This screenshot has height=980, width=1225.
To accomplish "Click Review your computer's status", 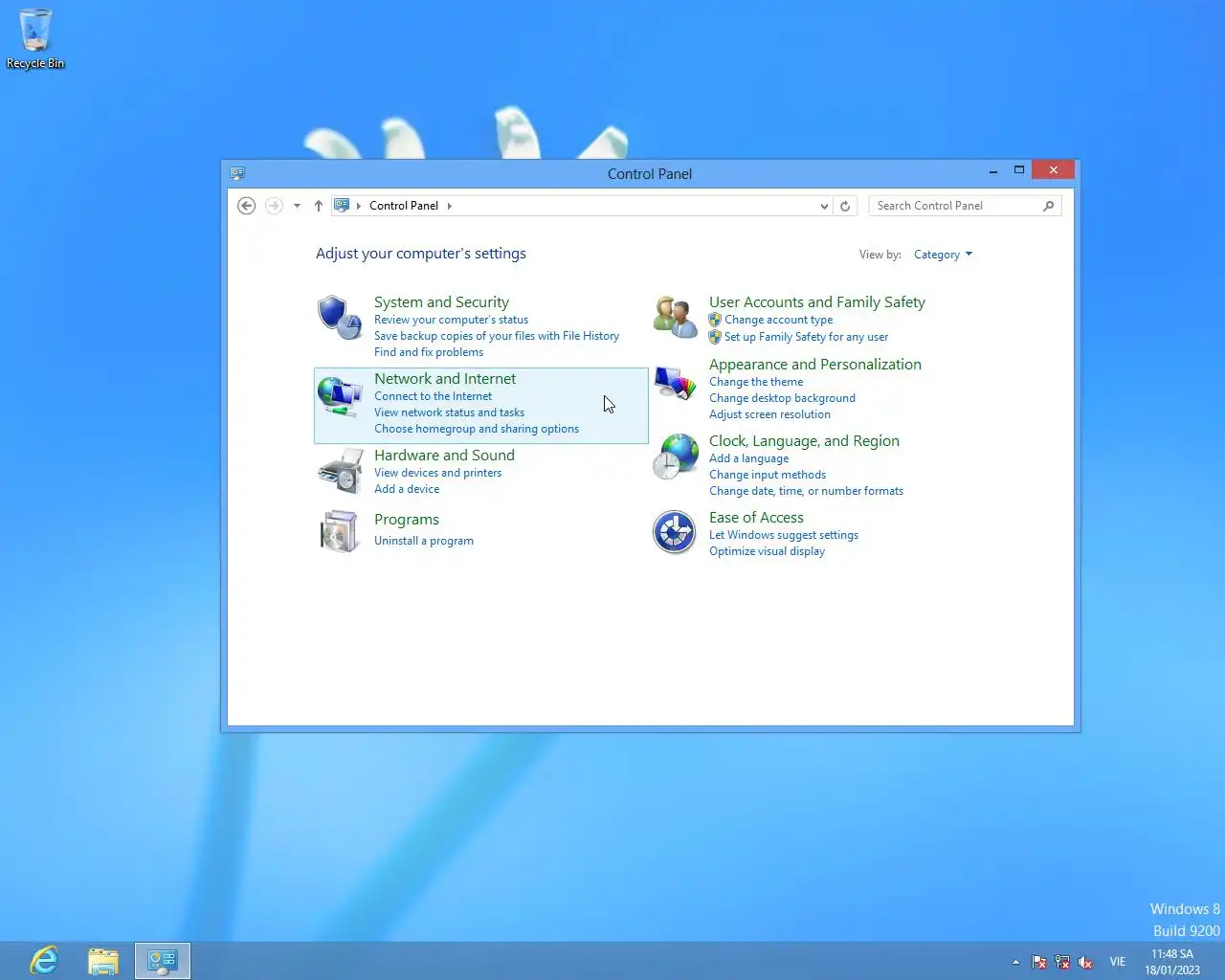I will point(451,320).
